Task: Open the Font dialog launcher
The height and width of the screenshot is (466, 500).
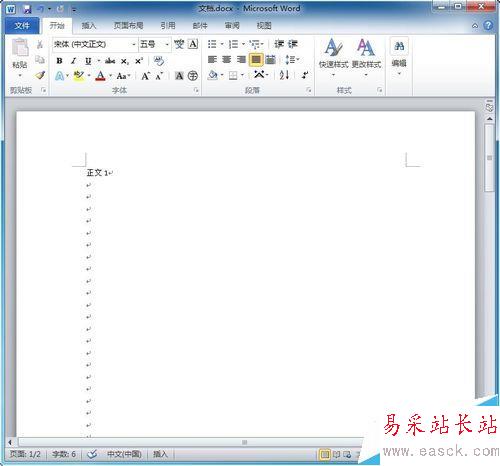Action: pyautogui.click(x=196, y=90)
